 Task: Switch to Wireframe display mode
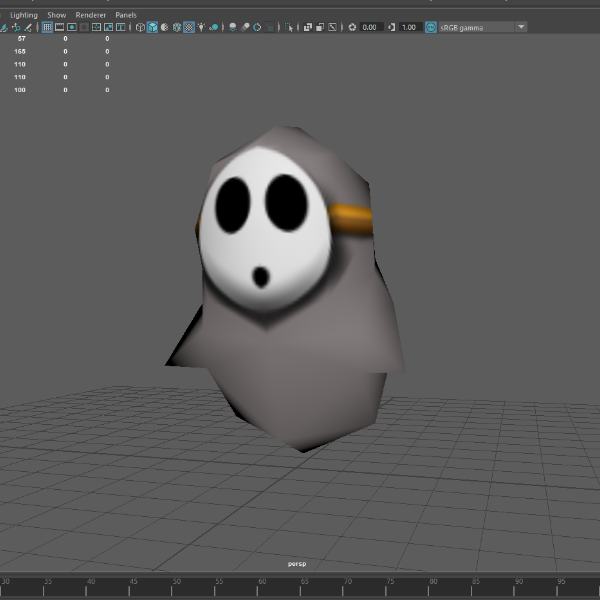tap(140, 27)
